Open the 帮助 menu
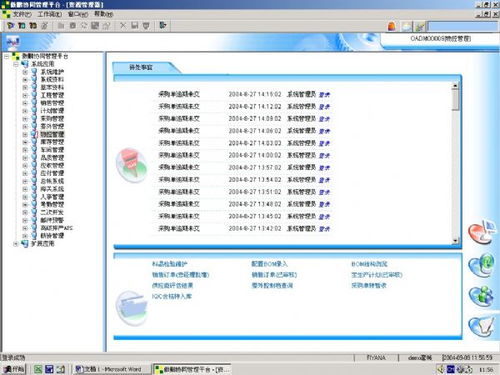Viewport: 500px width, 375px height. tap(104, 14)
